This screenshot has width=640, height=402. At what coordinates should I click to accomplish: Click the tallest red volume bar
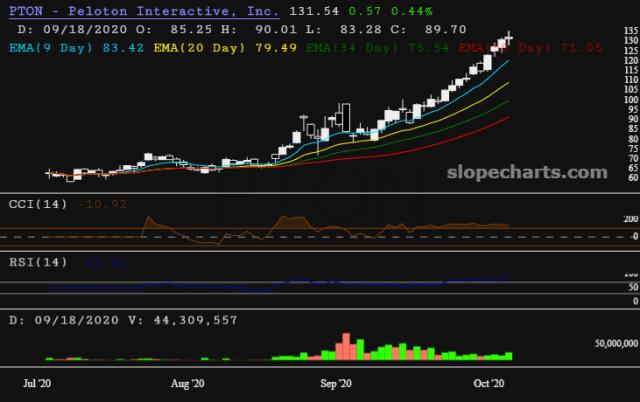pyautogui.click(x=346, y=346)
